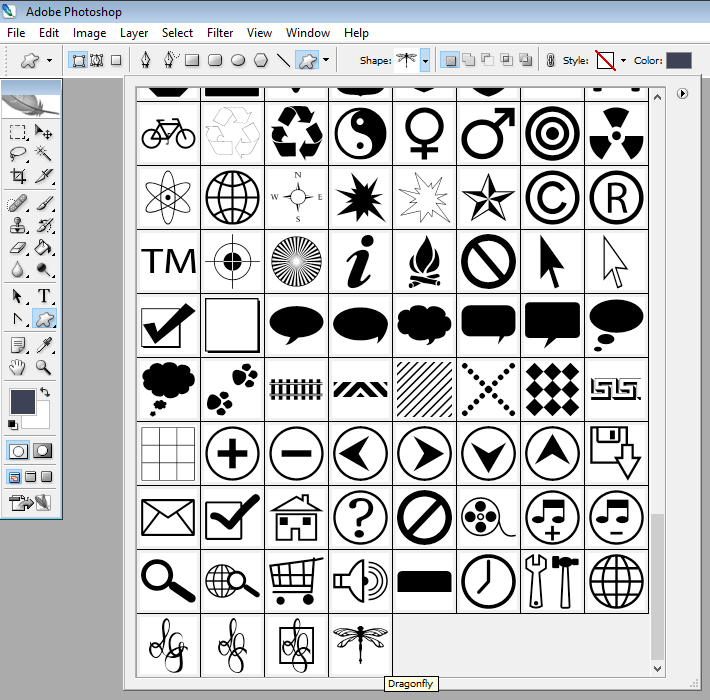
Task: Select the Dodge tool
Action: (43, 269)
